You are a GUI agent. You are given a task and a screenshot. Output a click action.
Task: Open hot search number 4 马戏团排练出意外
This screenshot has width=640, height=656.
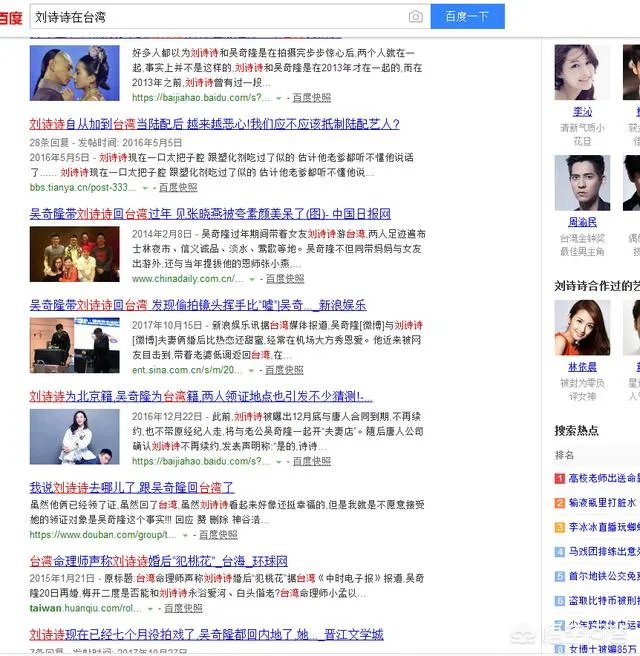tap(604, 551)
